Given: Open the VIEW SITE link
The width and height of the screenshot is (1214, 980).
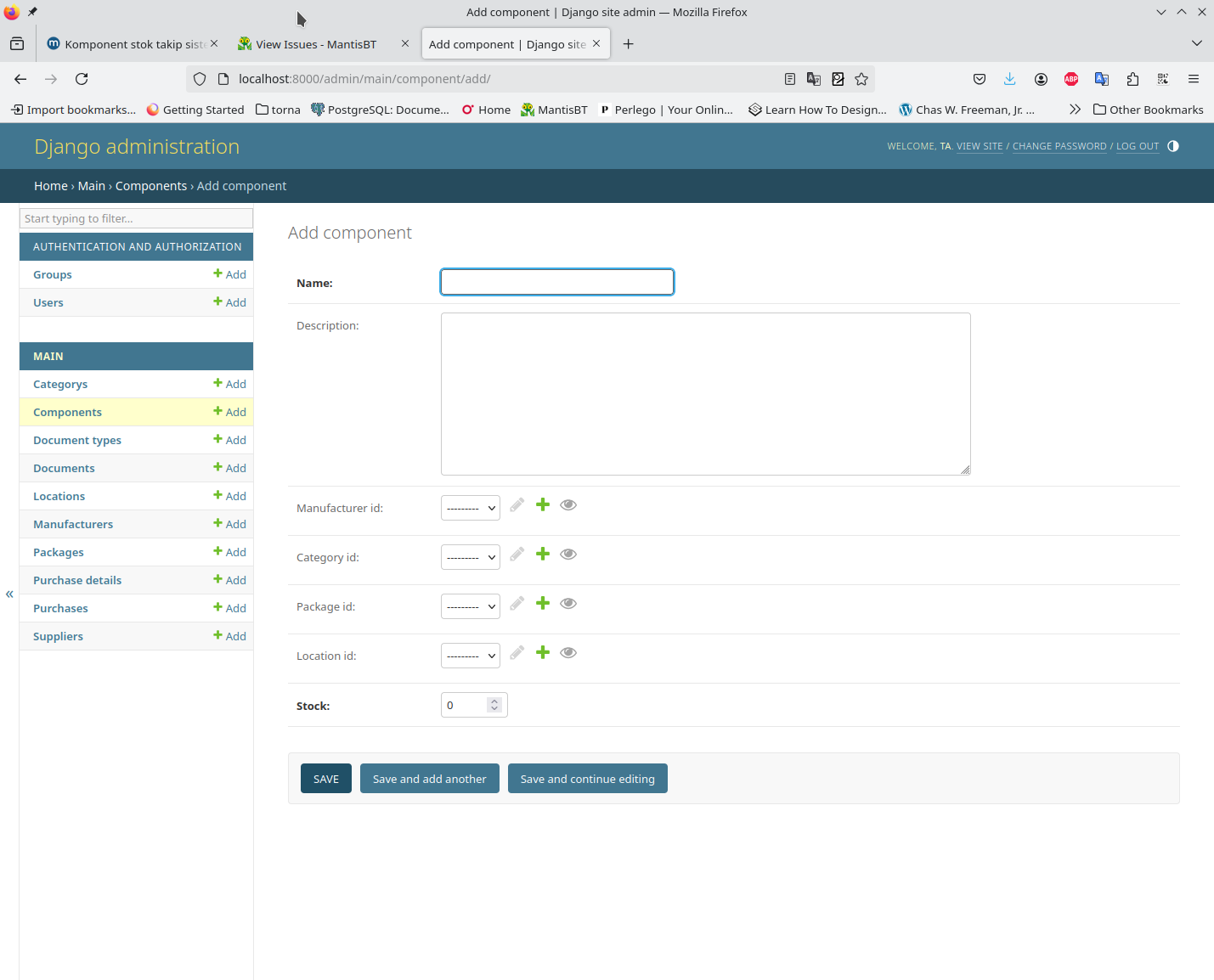Looking at the screenshot, I should pos(980,146).
